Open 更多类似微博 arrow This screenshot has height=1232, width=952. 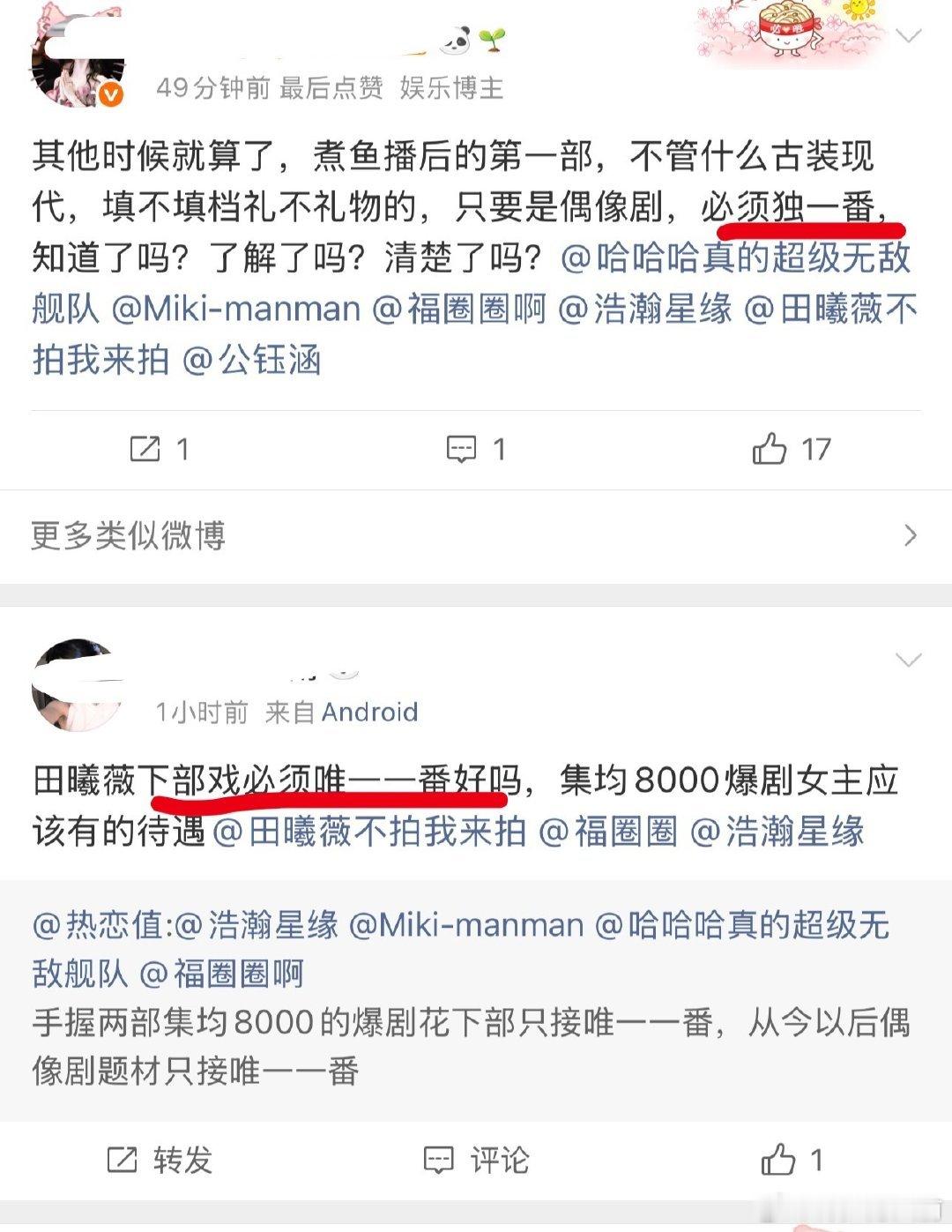pos(911,535)
